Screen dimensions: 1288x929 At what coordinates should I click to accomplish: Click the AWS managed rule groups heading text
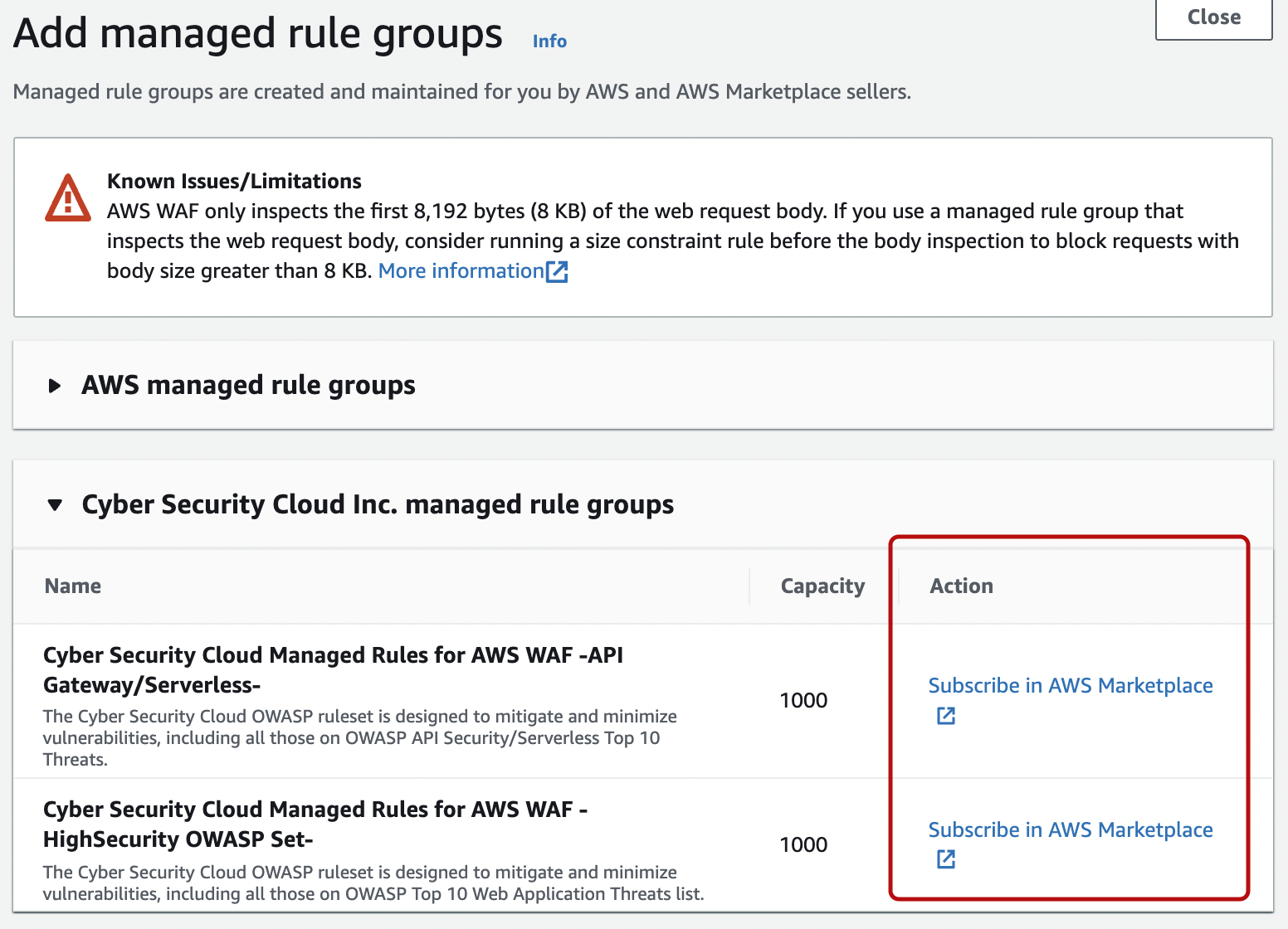coord(248,386)
